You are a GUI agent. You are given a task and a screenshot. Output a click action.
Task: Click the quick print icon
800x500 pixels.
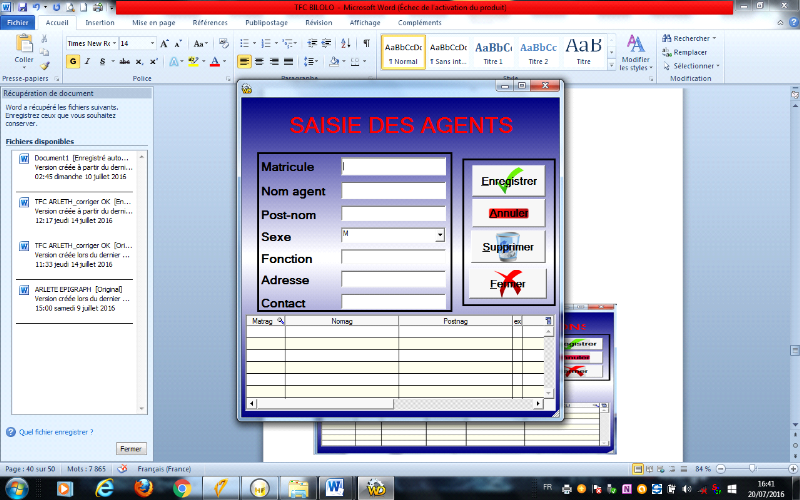coord(98,7)
